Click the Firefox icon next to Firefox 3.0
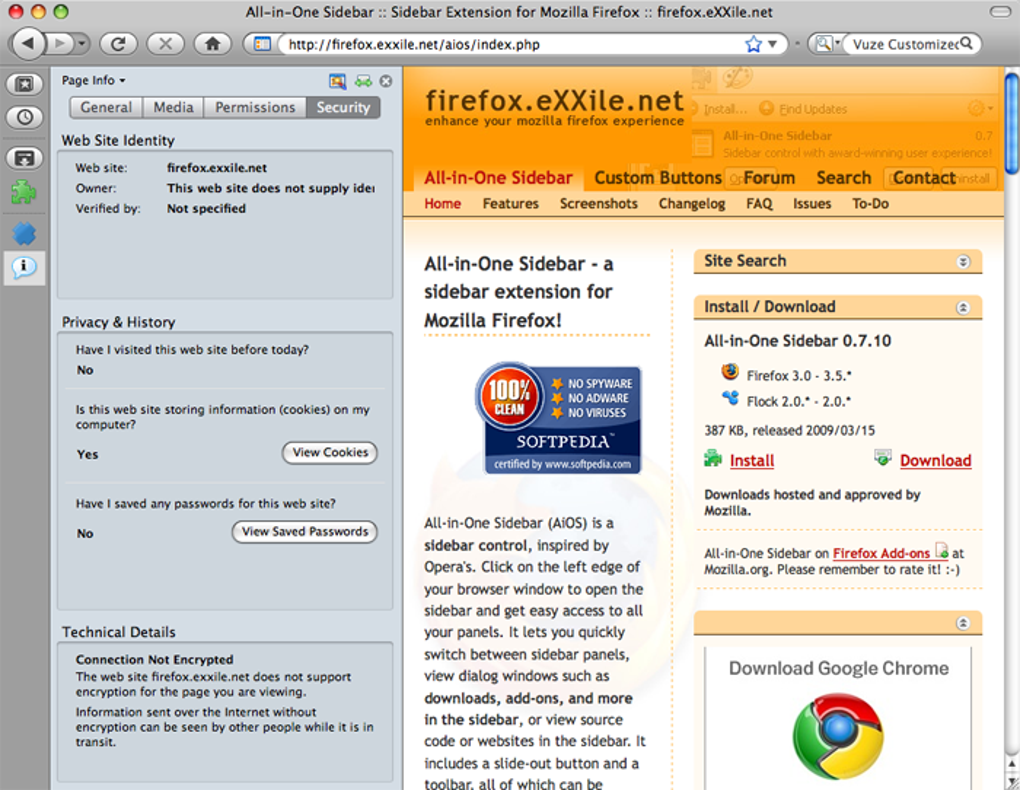 point(730,372)
